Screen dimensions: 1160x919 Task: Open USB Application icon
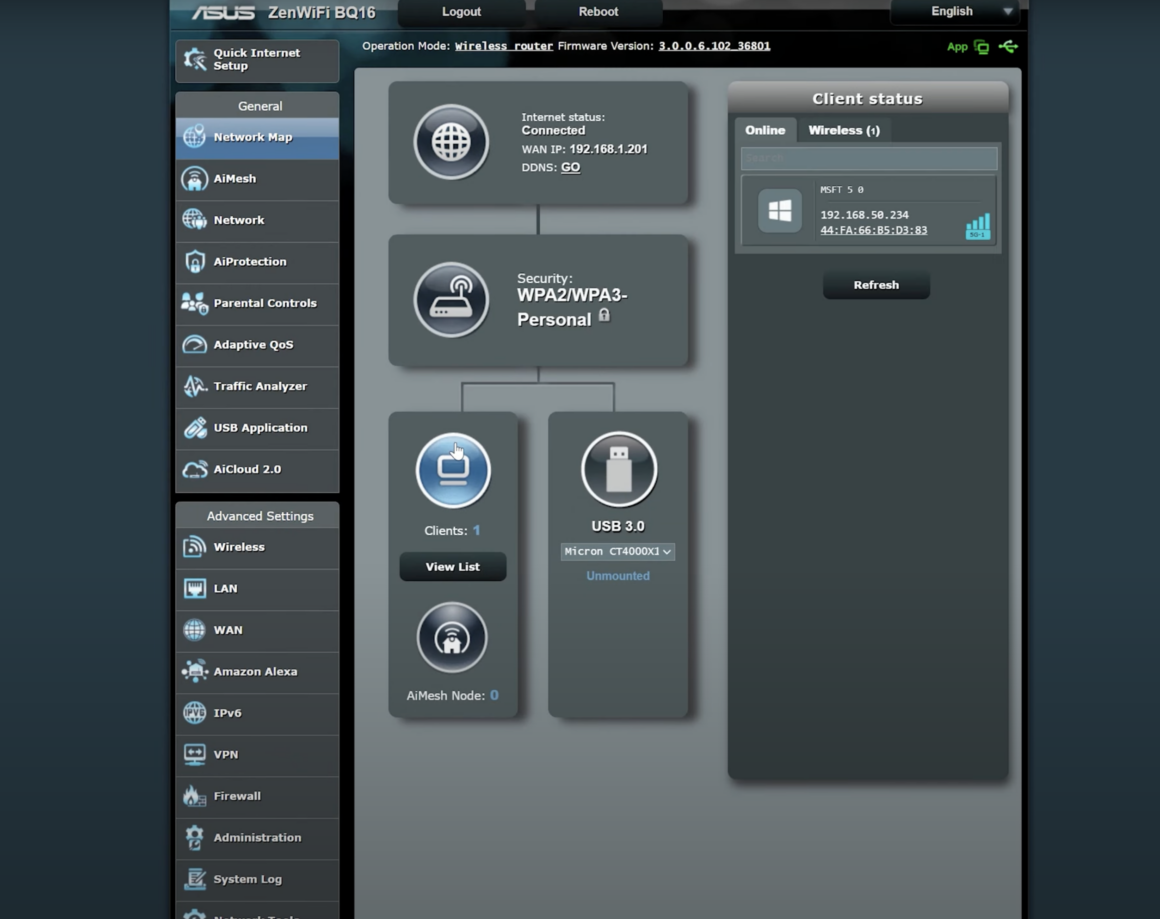click(195, 427)
